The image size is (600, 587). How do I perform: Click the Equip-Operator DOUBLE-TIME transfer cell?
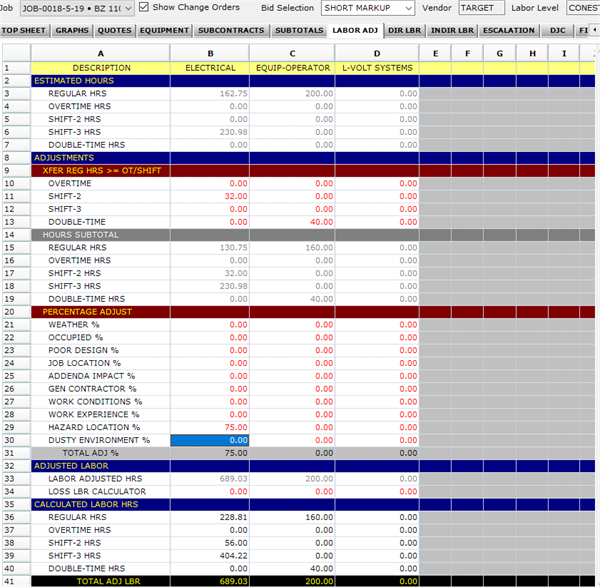[x=292, y=222]
